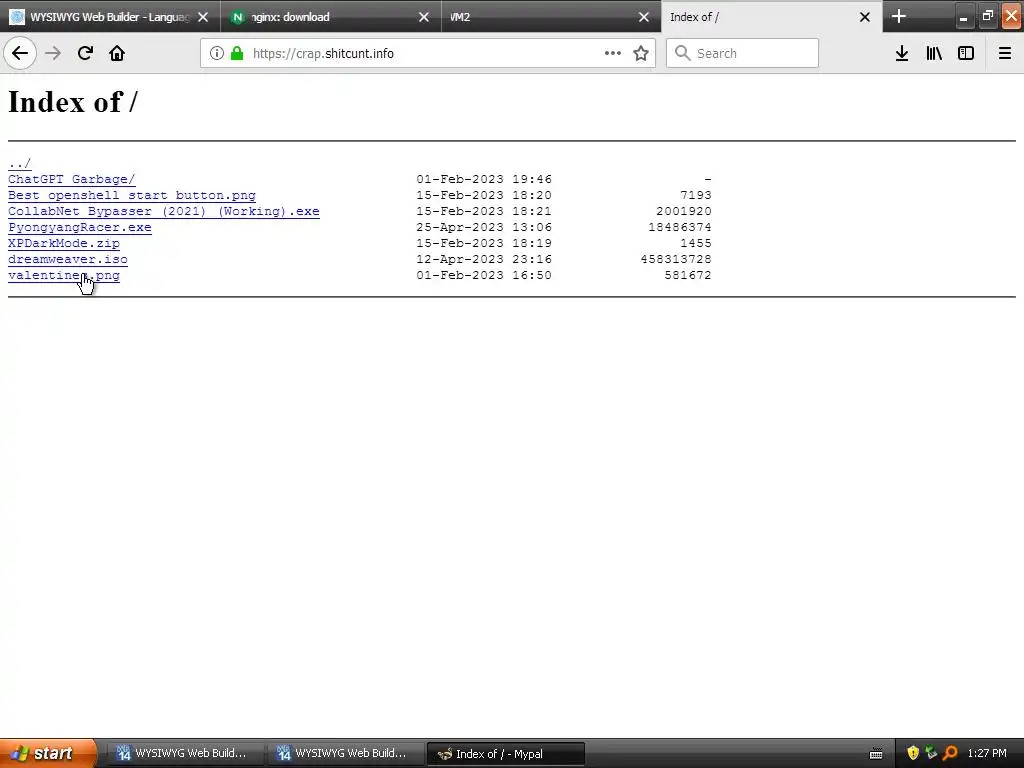Click the yellow security shield tray icon
The image size is (1024, 768).
click(913, 754)
